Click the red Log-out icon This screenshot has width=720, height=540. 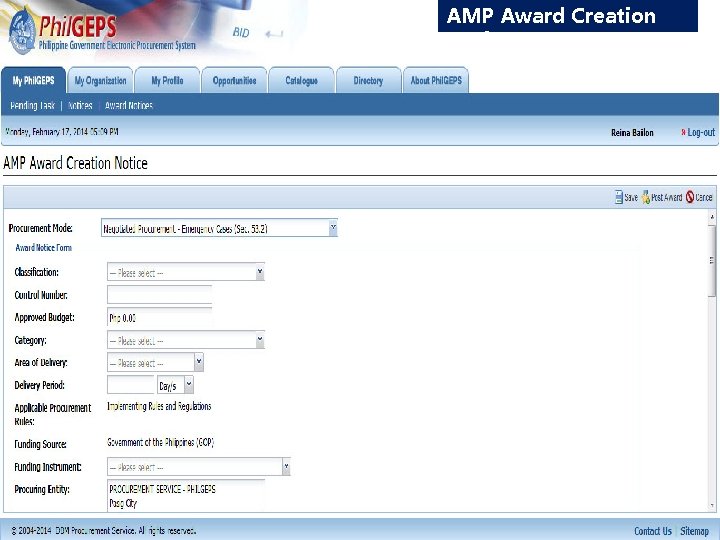[683, 132]
